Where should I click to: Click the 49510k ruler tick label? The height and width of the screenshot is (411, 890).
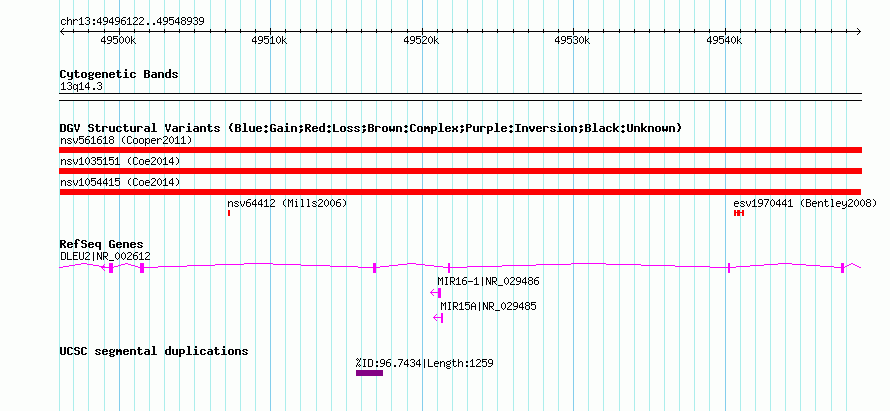(270, 41)
